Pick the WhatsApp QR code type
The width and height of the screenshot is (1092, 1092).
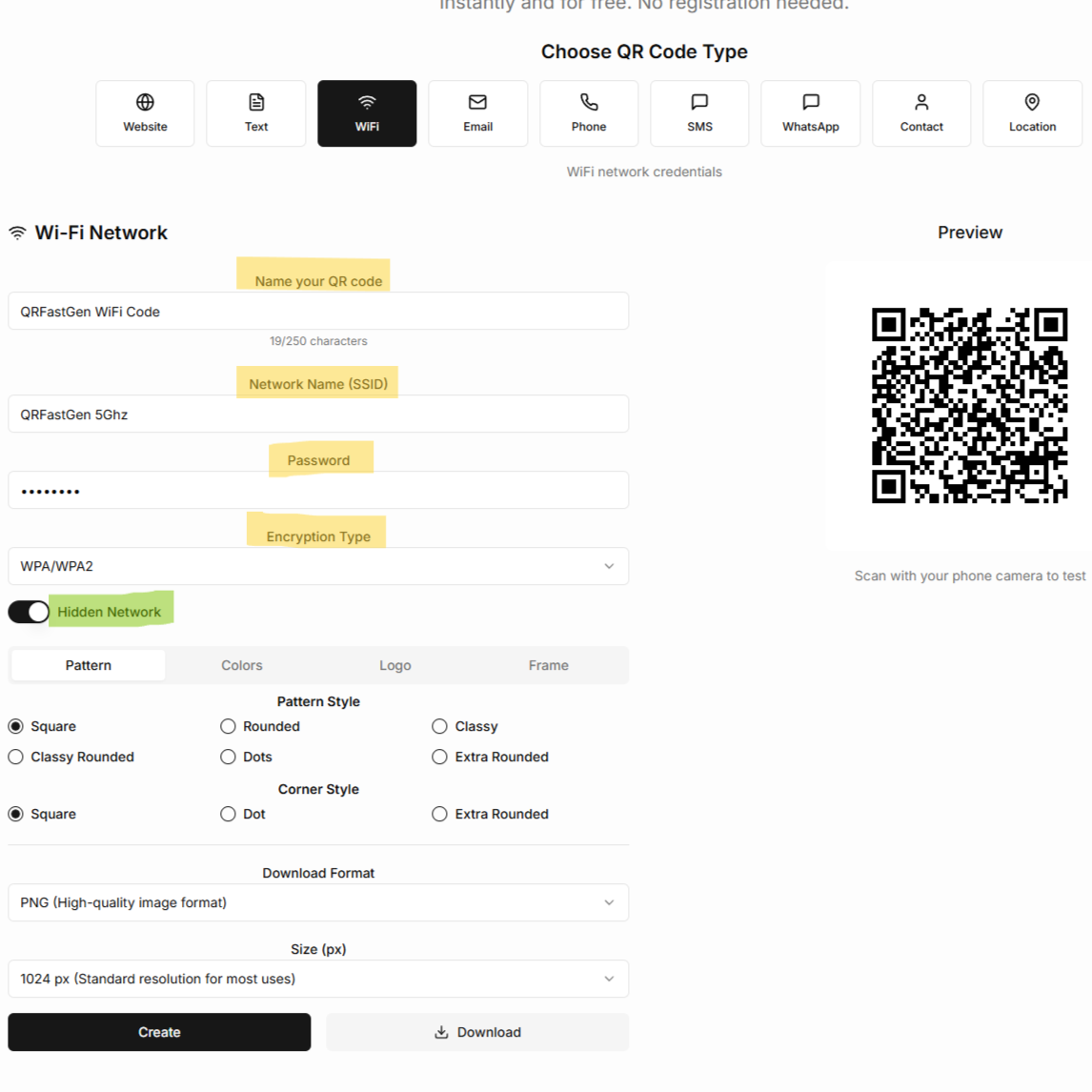811,113
